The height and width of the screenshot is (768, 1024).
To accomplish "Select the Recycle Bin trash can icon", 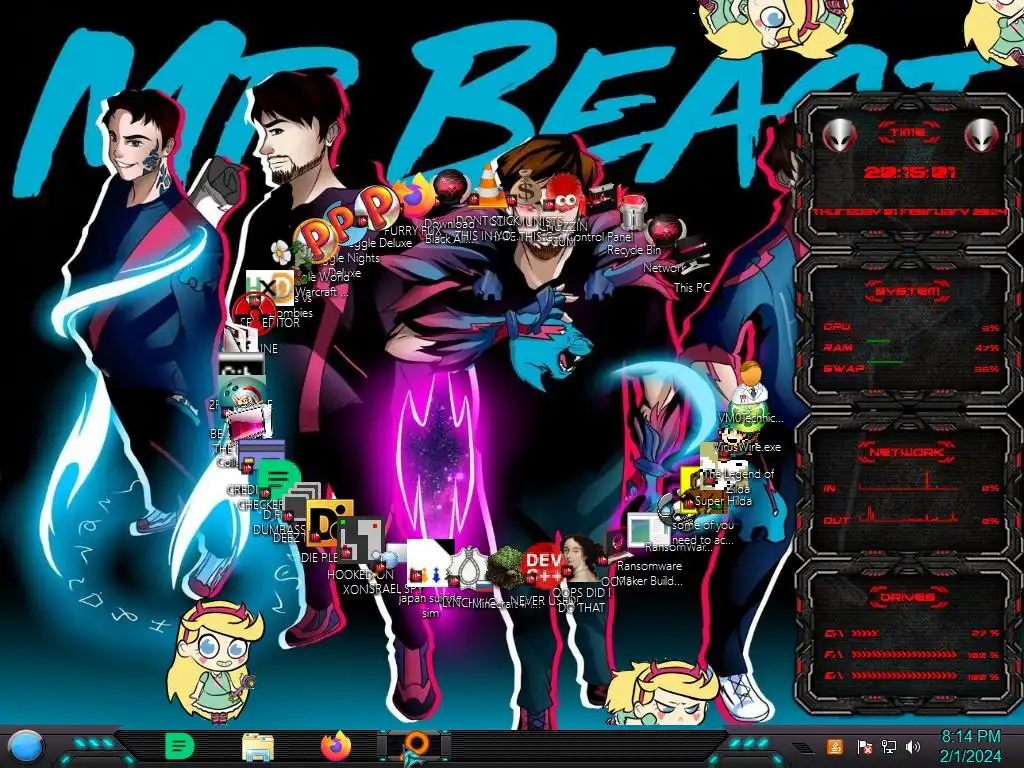I will tap(632, 213).
